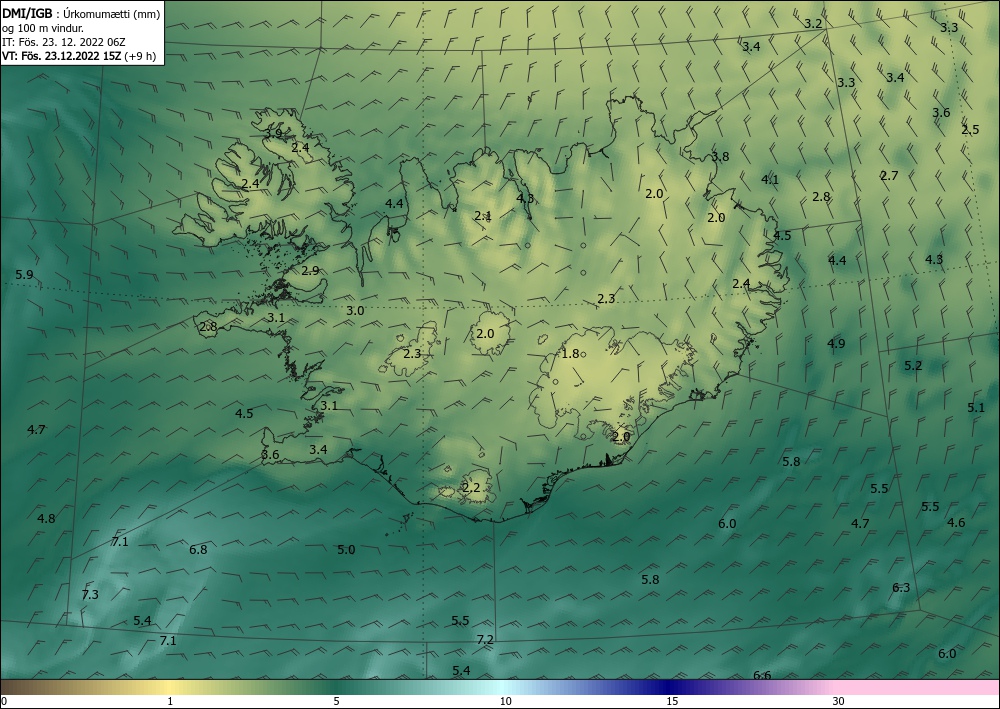1000x709 pixels.
Task: Click the map value "2.5"
Action: coord(970,130)
